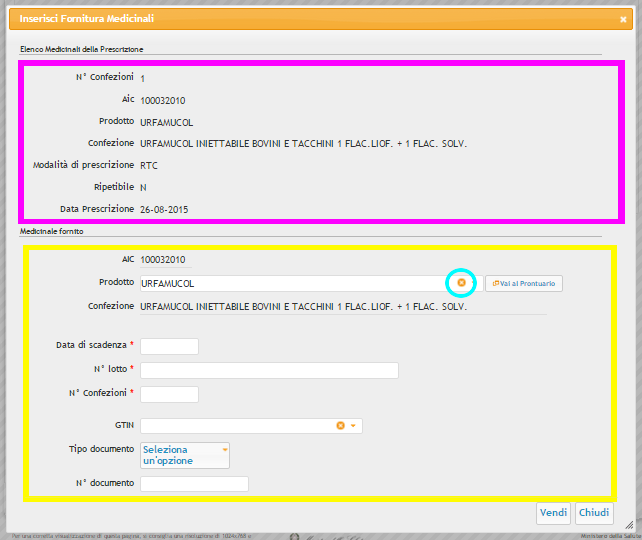Viewport: 642px width, 540px height.
Task: Focus the N° documento input field
Action: coord(194,484)
